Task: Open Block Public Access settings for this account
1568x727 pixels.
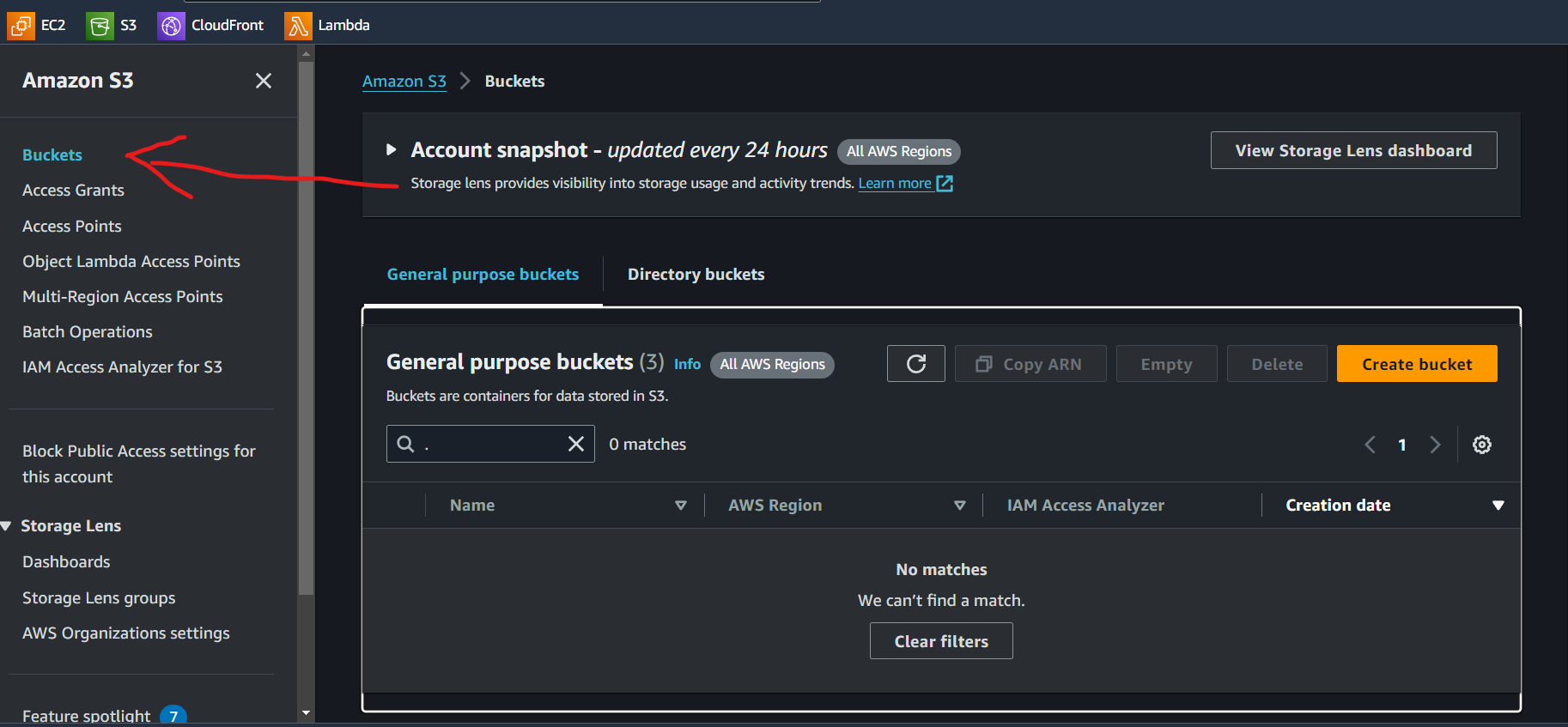Action: [x=139, y=463]
